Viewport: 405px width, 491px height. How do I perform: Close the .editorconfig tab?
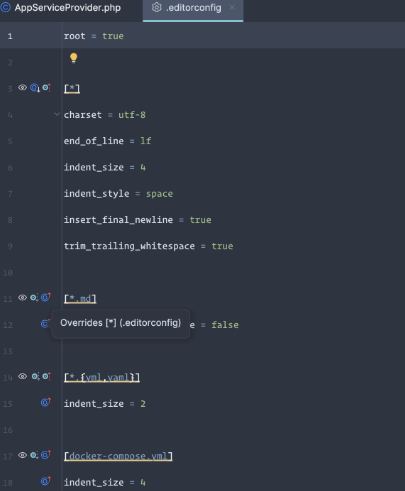(x=232, y=7)
